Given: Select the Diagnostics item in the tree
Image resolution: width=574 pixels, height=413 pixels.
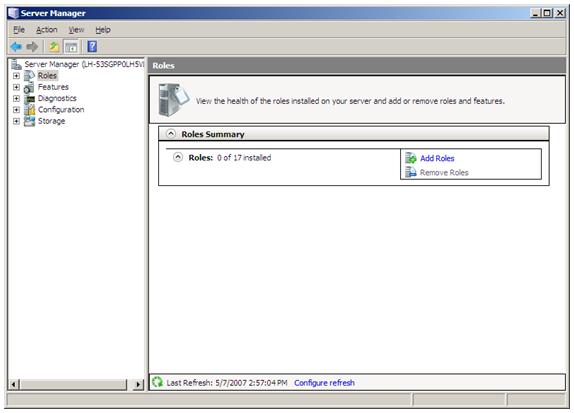Looking at the screenshot, I should pos(57,98).
